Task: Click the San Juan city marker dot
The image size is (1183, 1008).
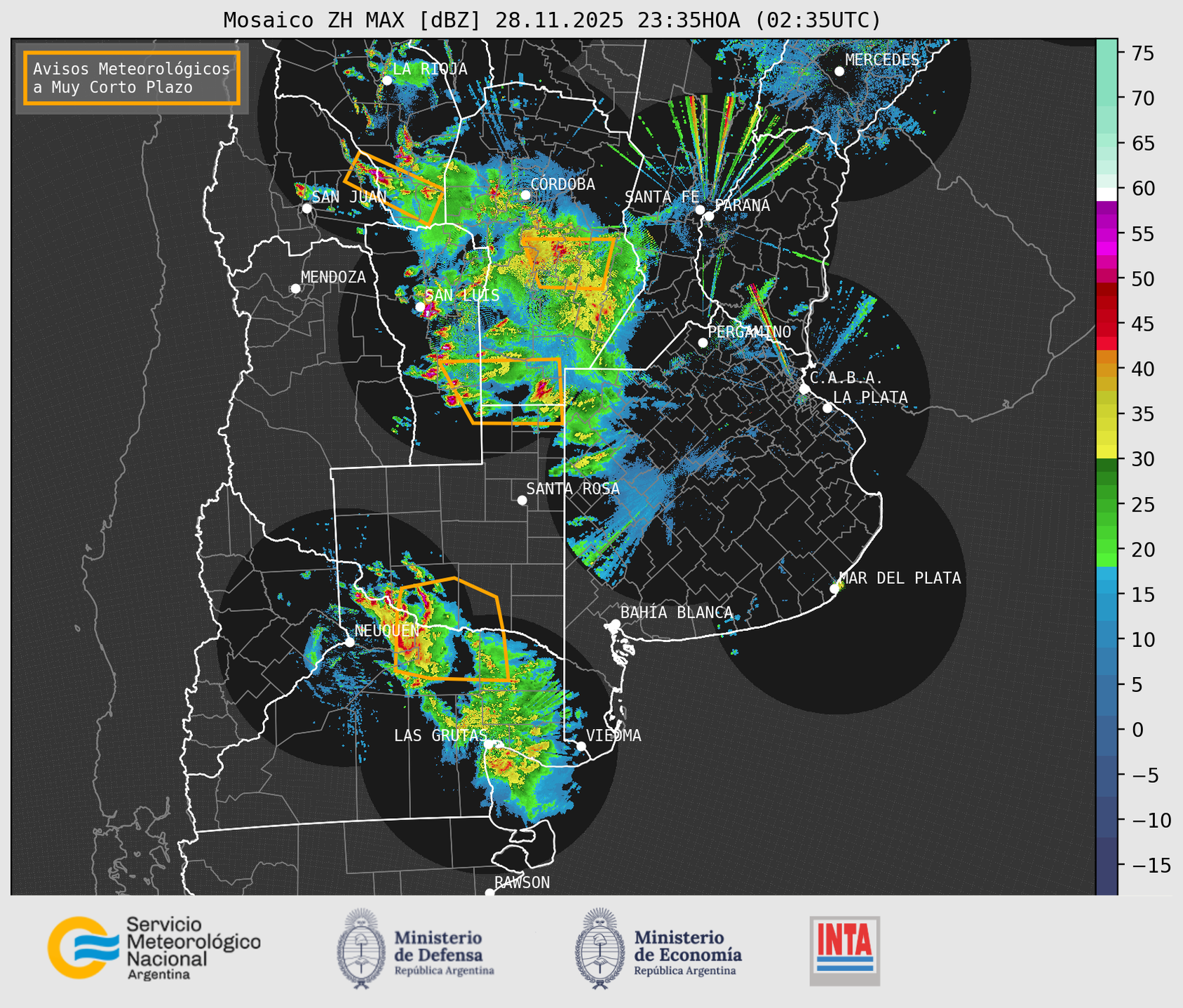Action: click(x=306, y=208)
